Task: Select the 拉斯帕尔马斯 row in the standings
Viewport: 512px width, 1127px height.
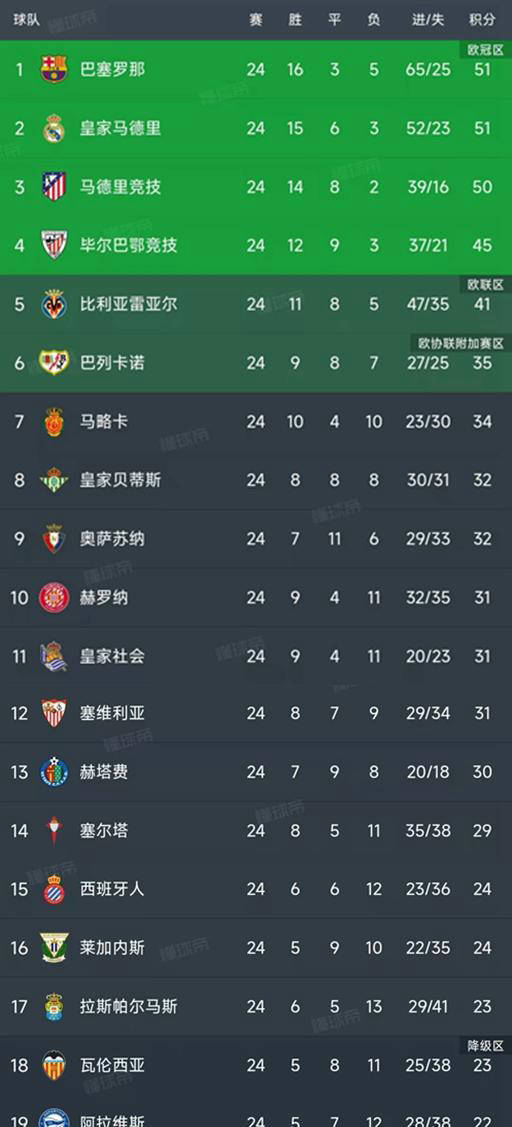Action: pyautogui.click(x=256, y=1006)
